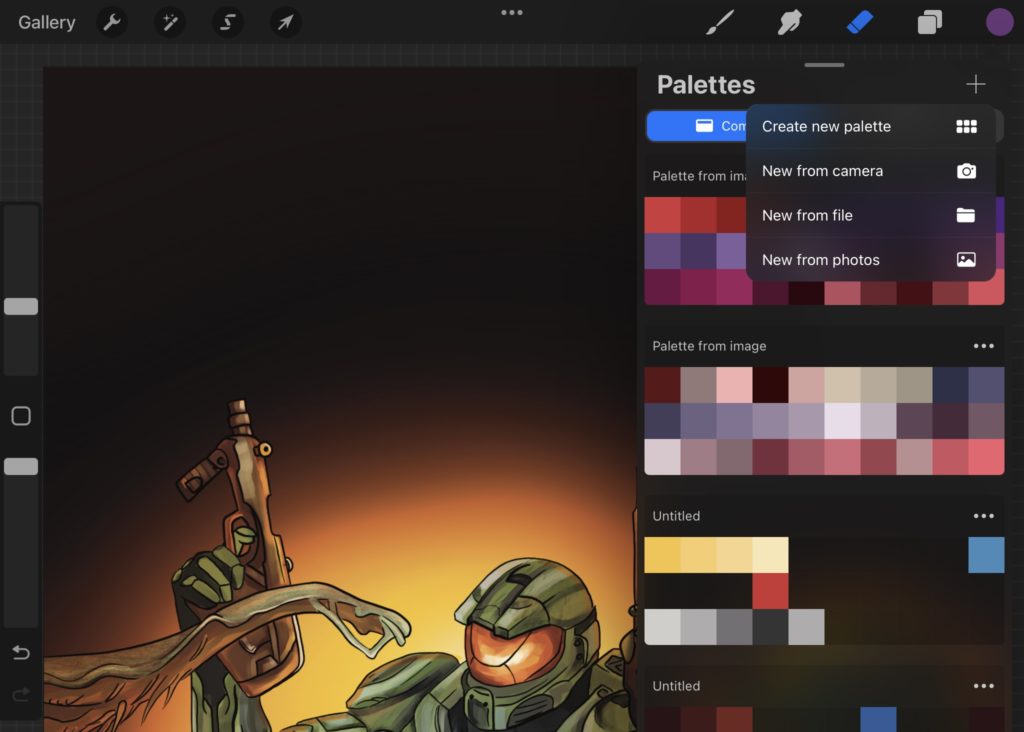Choose New from photos

(871, 260)
